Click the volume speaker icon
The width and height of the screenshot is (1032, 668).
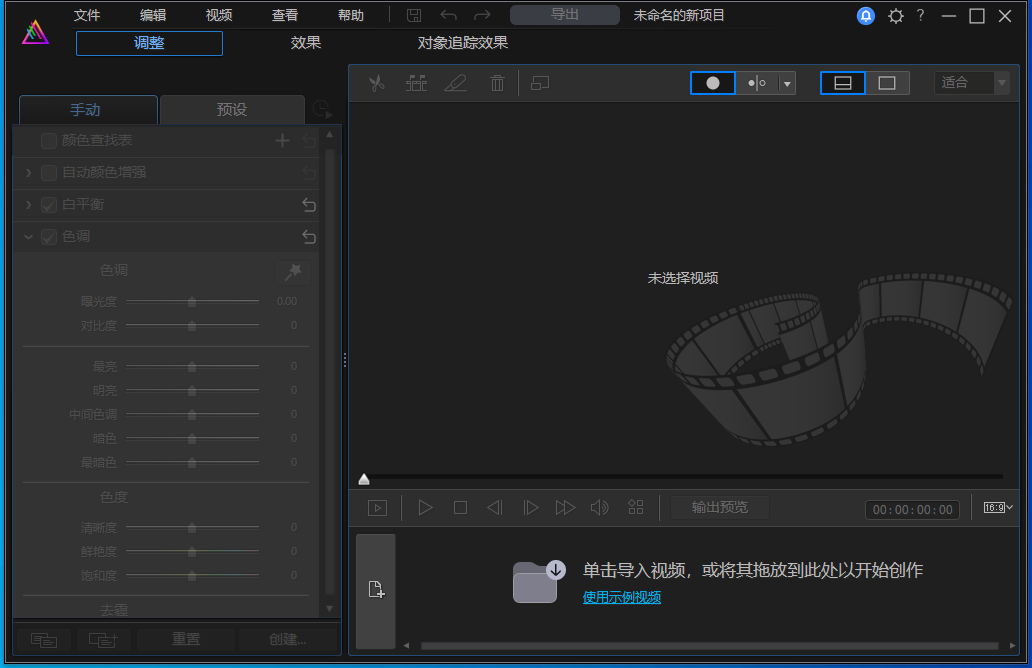coord(600,507)
